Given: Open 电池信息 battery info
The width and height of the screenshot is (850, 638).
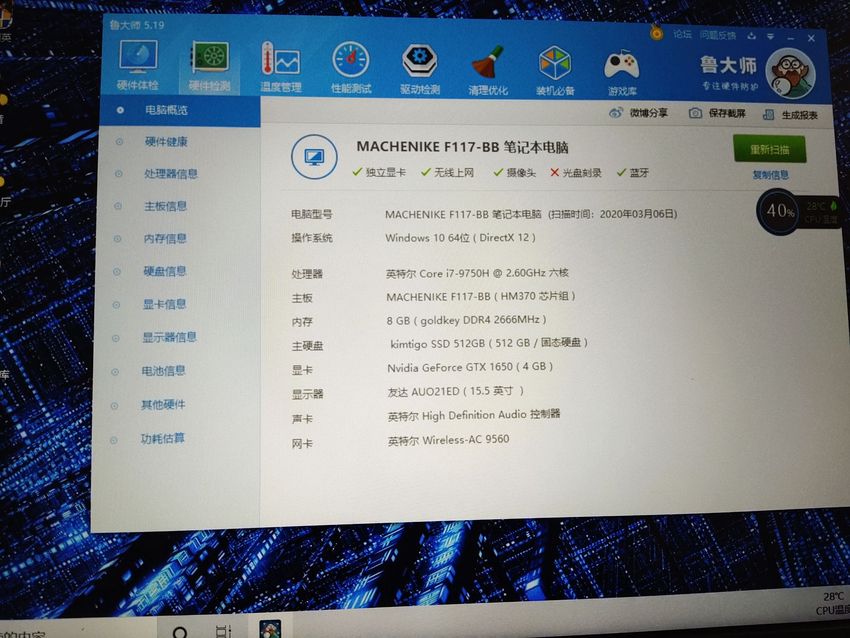Looking at the screenshot, I should (163, 371).
